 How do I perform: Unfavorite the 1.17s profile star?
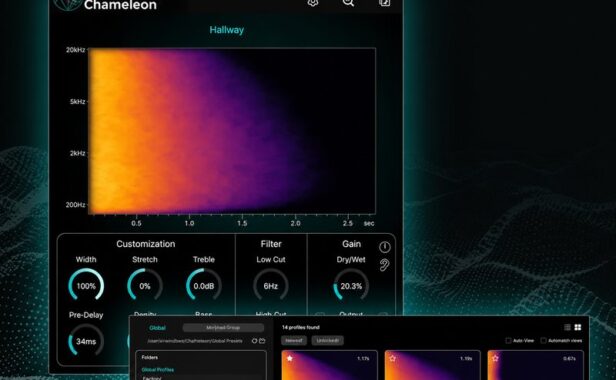290,358
